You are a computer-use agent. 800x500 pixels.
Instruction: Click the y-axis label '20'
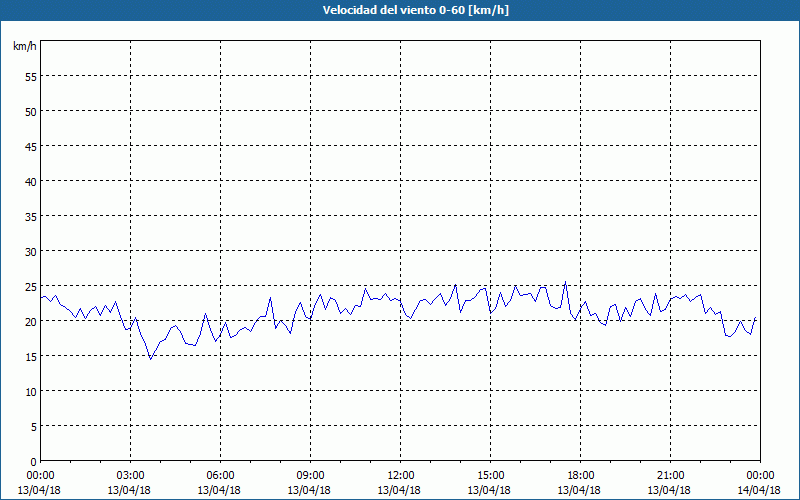coord(31,321)
